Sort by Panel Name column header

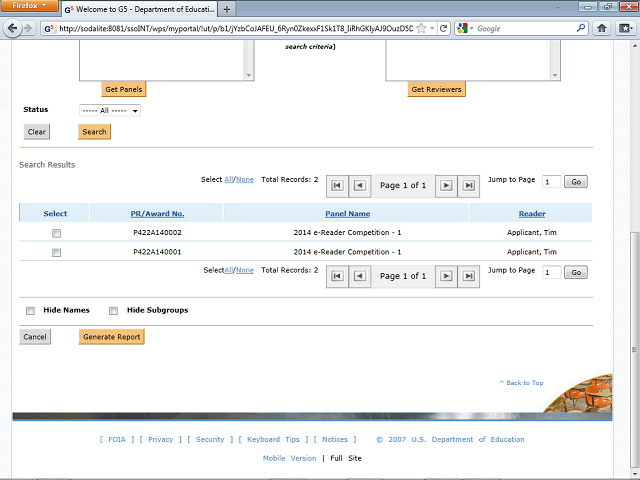pos(347,213)
